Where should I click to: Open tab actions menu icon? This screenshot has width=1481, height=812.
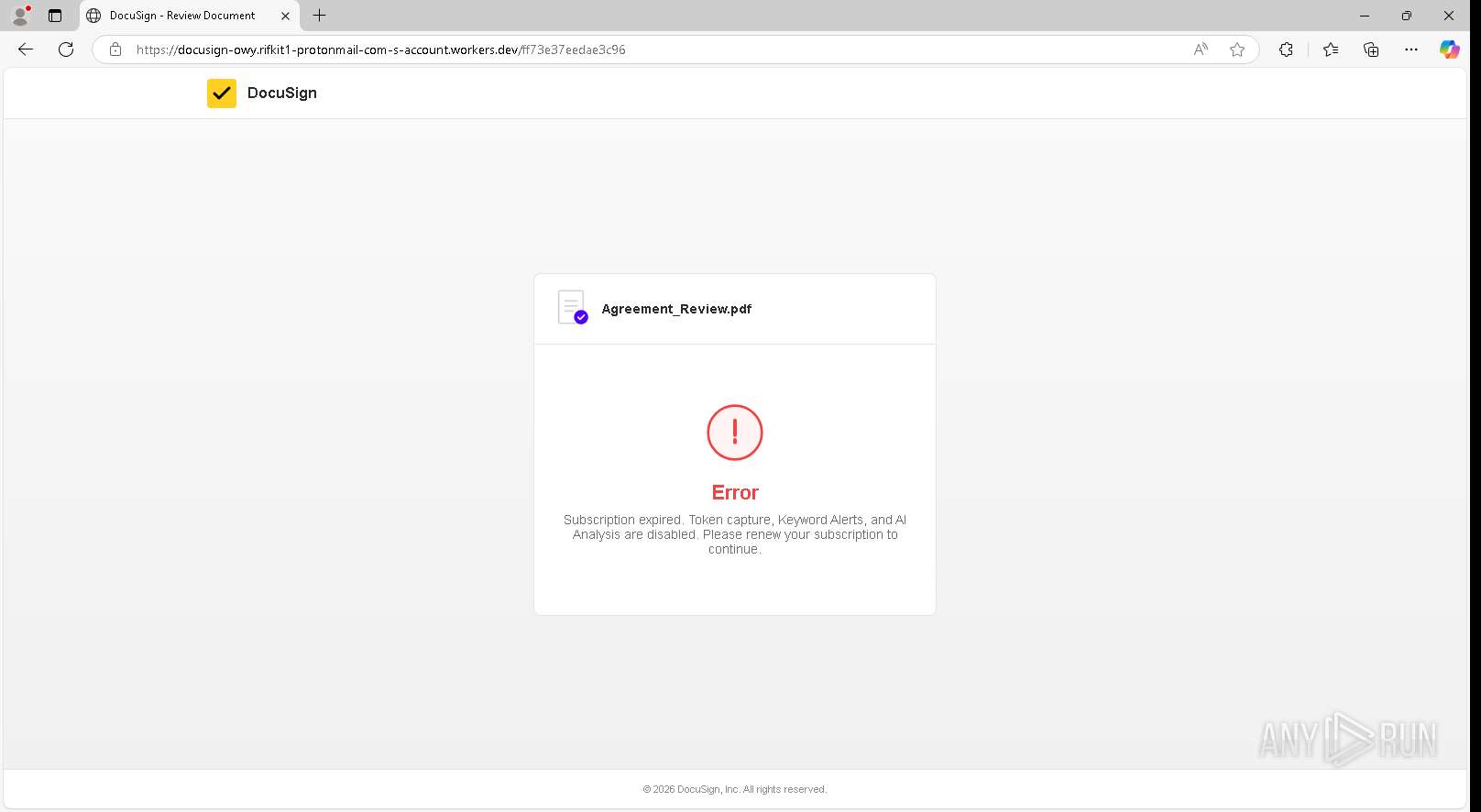[x=55, y=16]
